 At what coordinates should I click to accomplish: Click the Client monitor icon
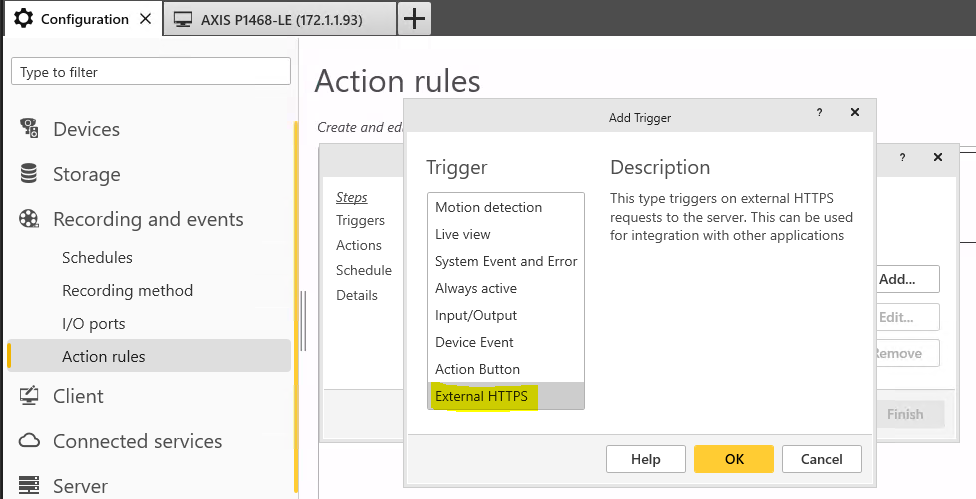(29, 396)
